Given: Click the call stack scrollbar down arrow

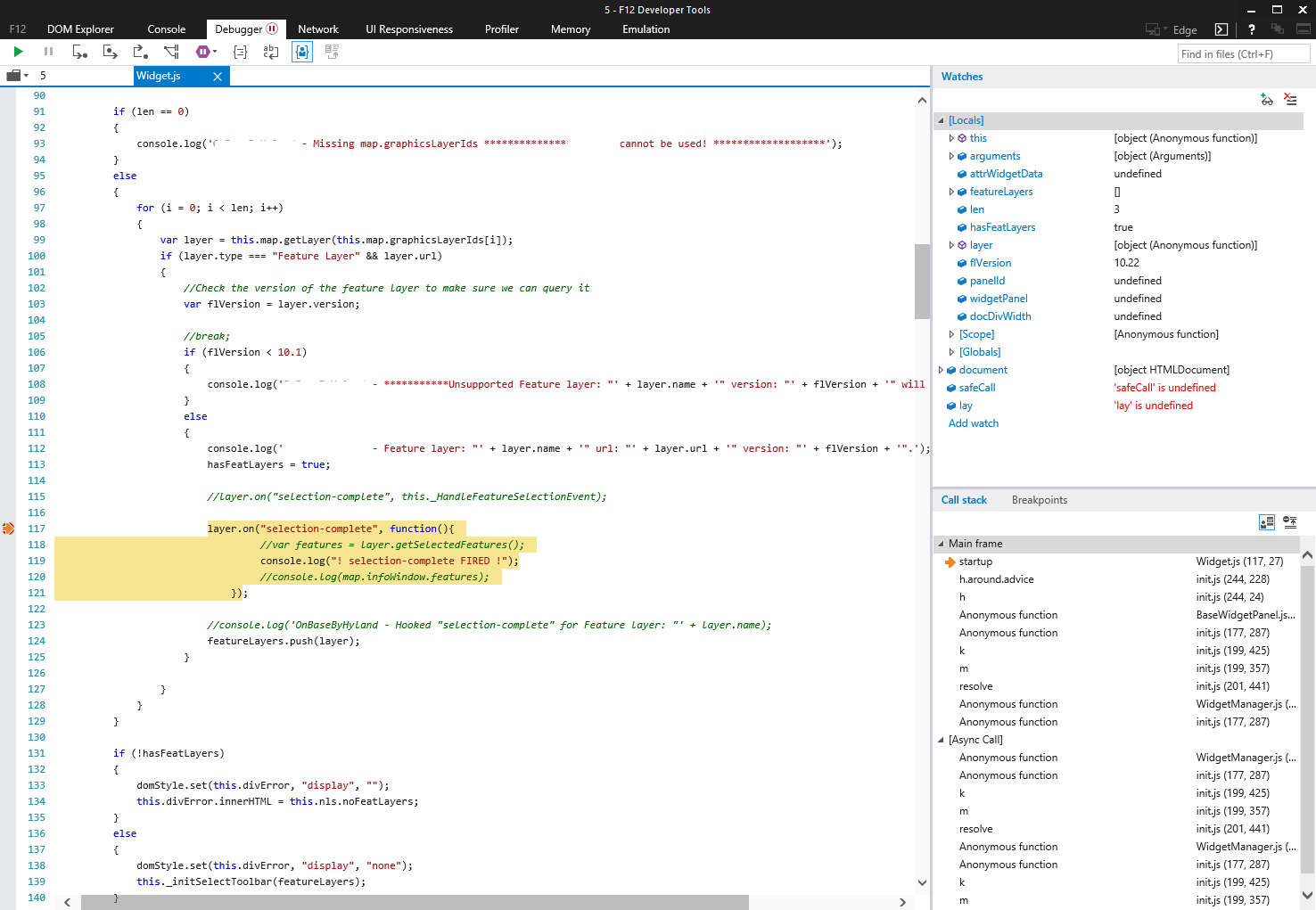Looking at the screenshot, I should coord(1307,895).
